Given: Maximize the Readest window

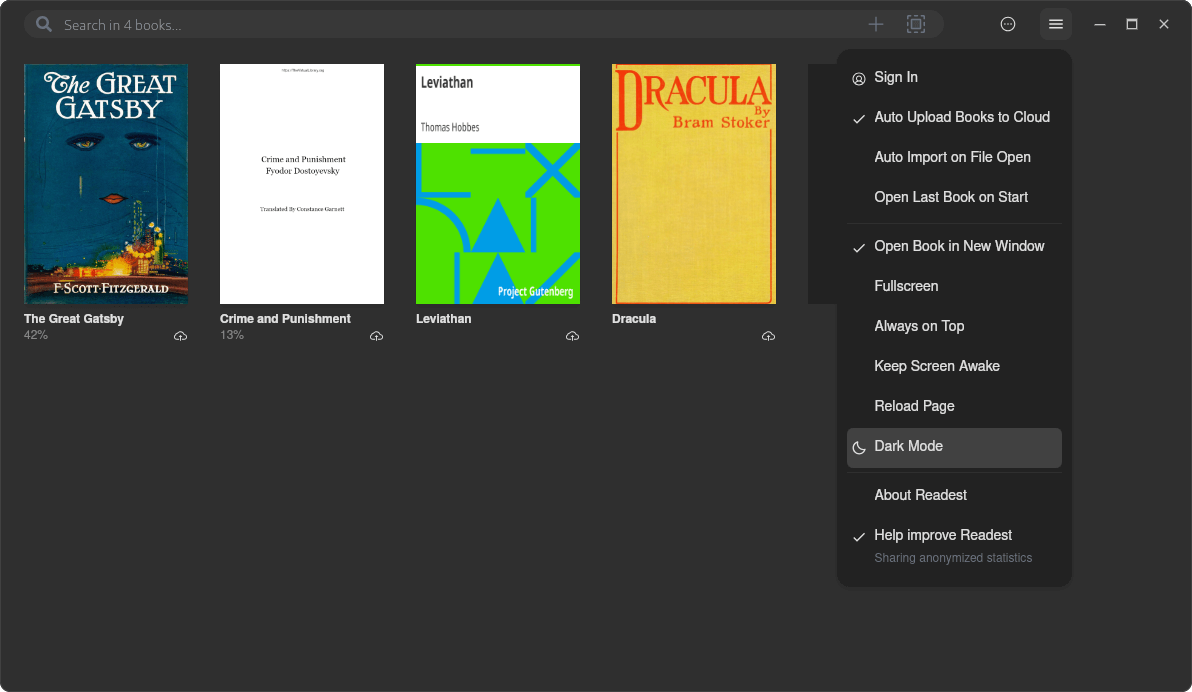Looking at the screenshot, I should click(1132, 24).
